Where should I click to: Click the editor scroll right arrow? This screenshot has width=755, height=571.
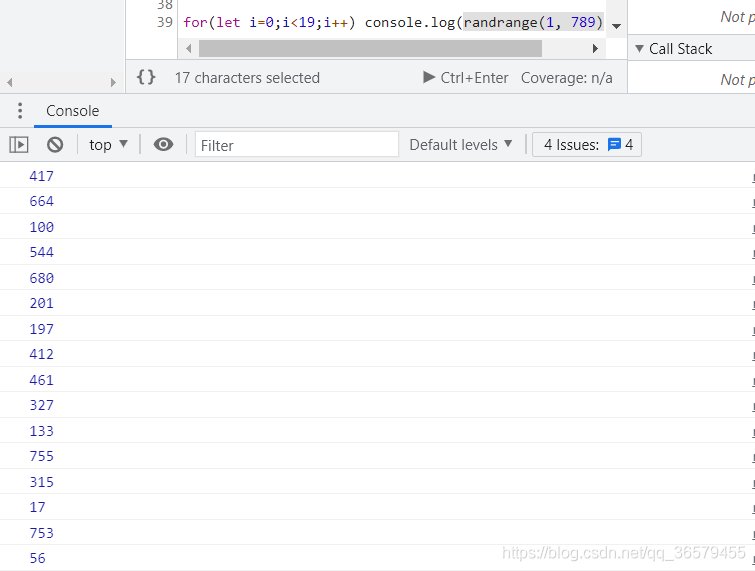pyautogui.click(x=596, y=48)
